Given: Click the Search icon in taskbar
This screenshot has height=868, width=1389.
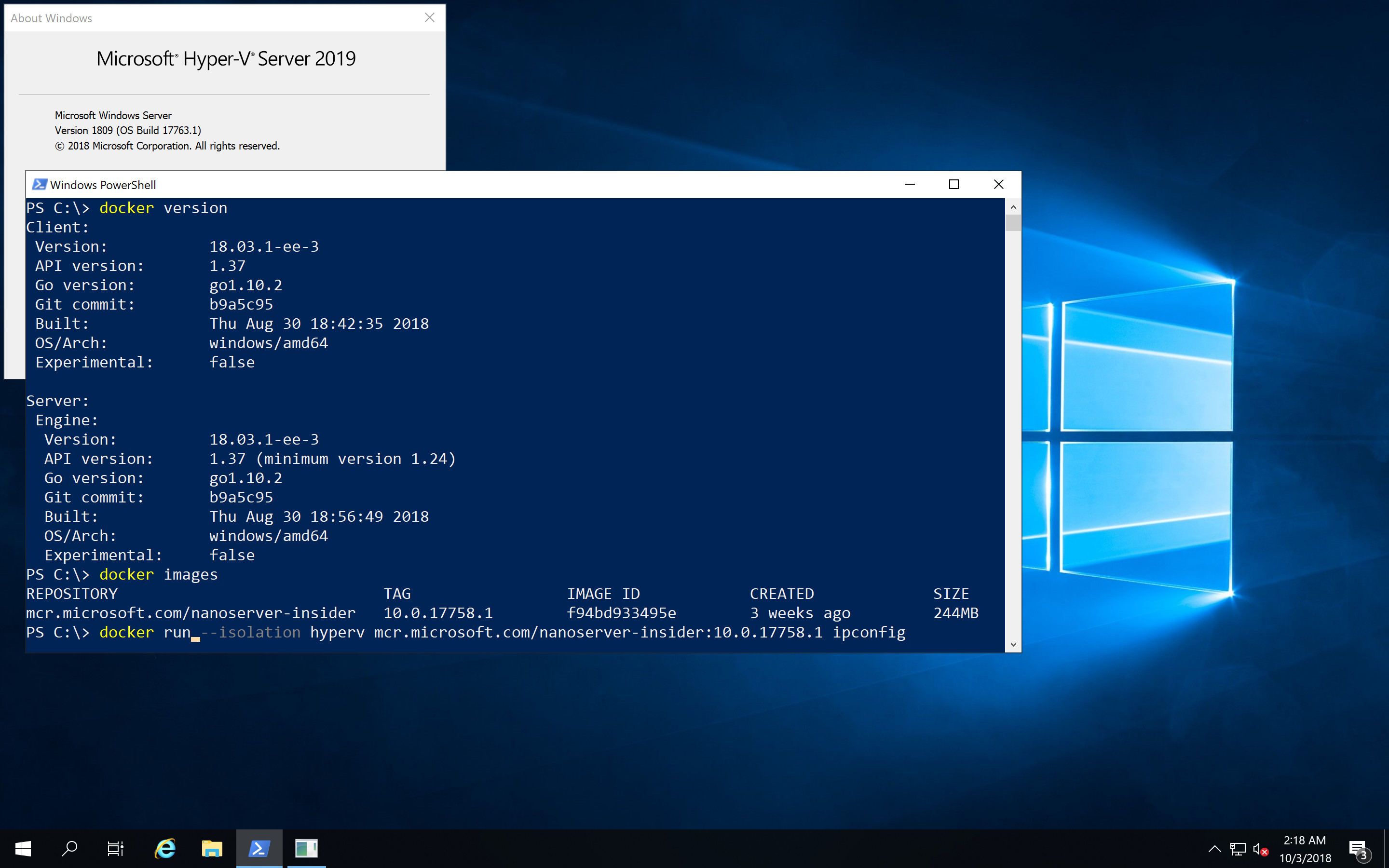Looking at the screenshot, I should (x=69, y=849).
